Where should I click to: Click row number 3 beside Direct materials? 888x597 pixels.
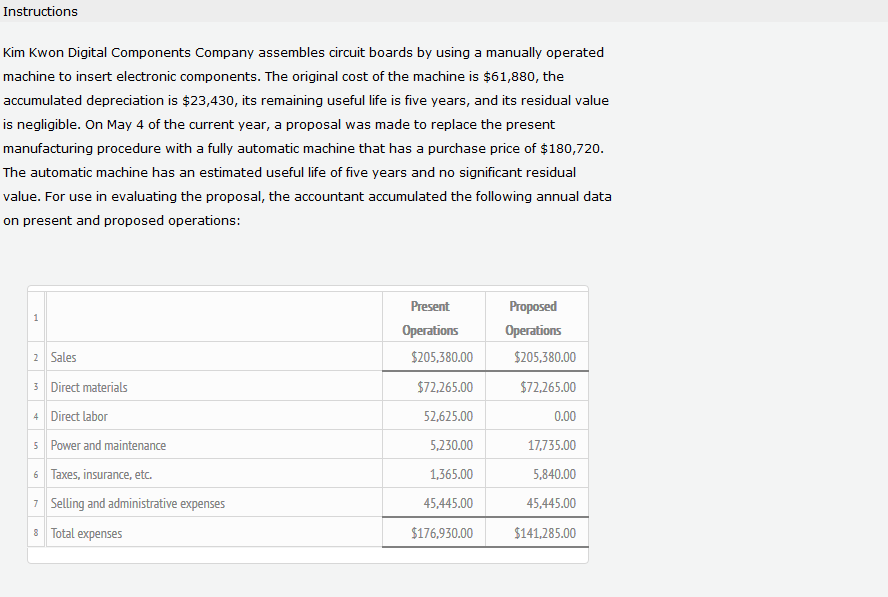coord(36,387)
